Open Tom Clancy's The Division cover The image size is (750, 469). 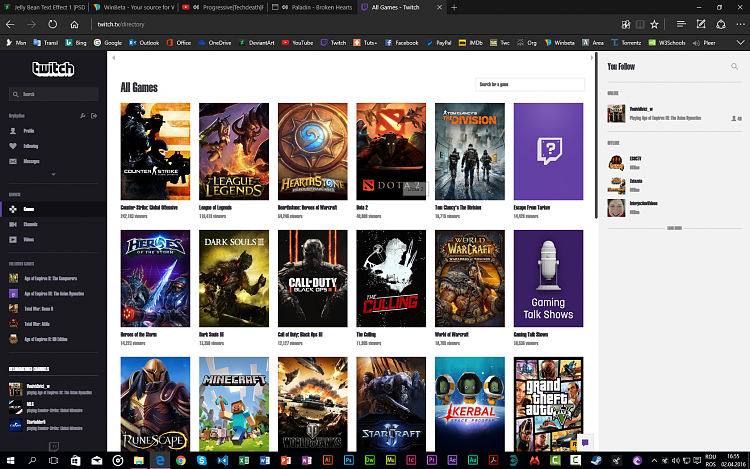click(470, 152)
